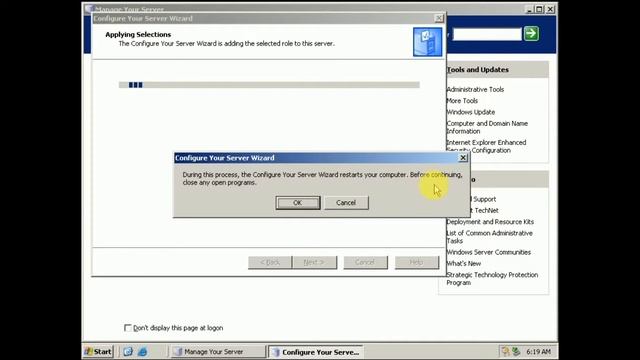Close the restart warning popup
Viewport: 640px width, 360px height.
click(x=463, y=158)
